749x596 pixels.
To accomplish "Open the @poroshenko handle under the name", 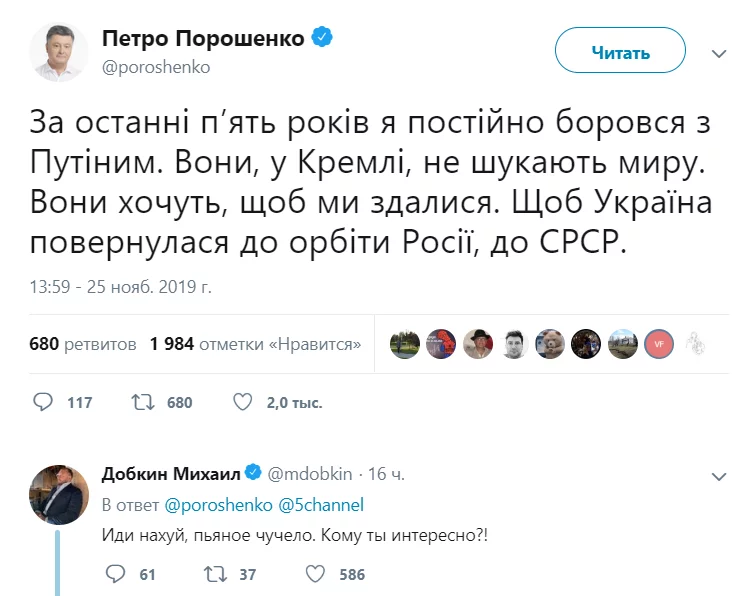I will pyautogui.click(x=156, y=67).
